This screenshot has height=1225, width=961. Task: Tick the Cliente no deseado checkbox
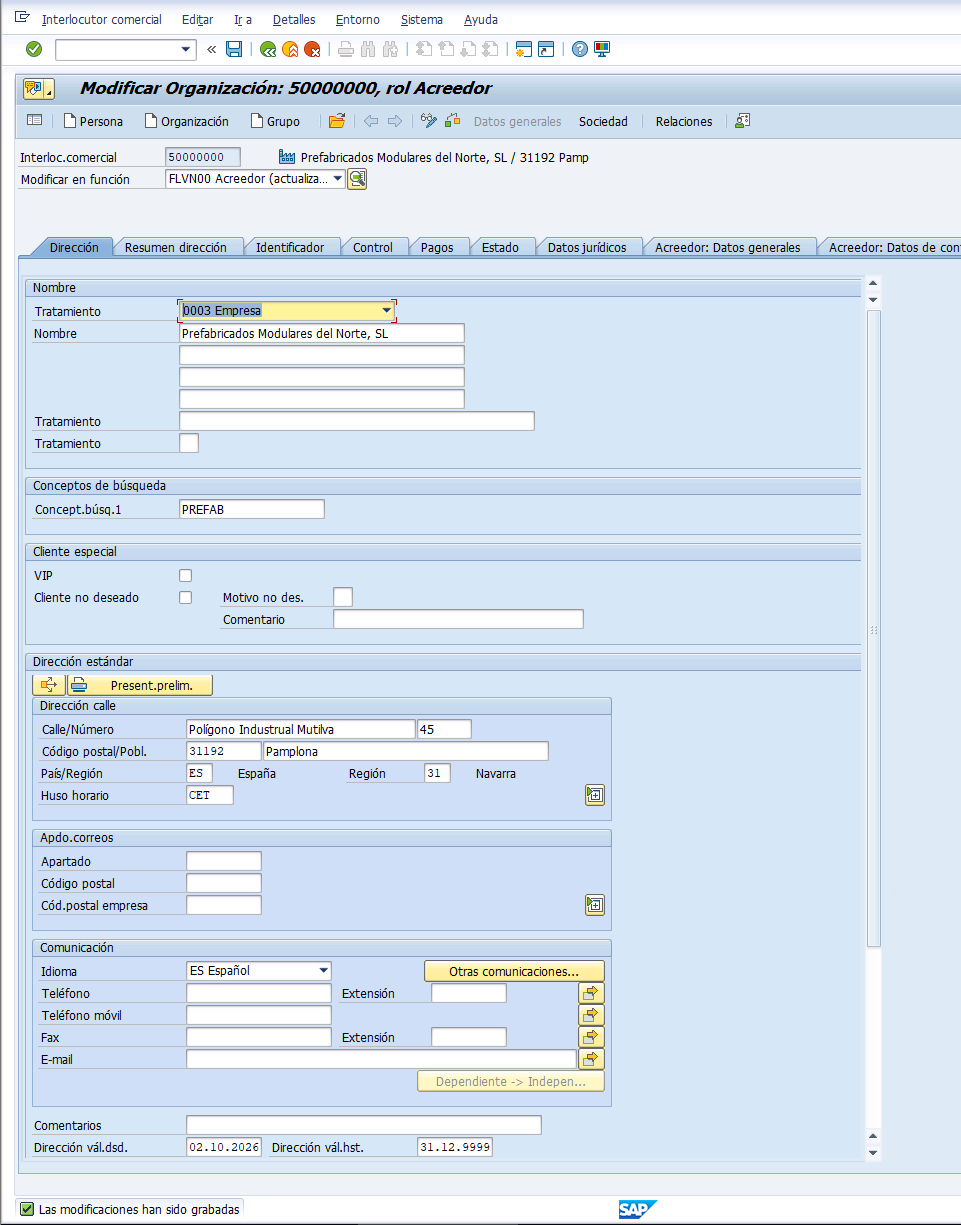click(x=185, y=598)
